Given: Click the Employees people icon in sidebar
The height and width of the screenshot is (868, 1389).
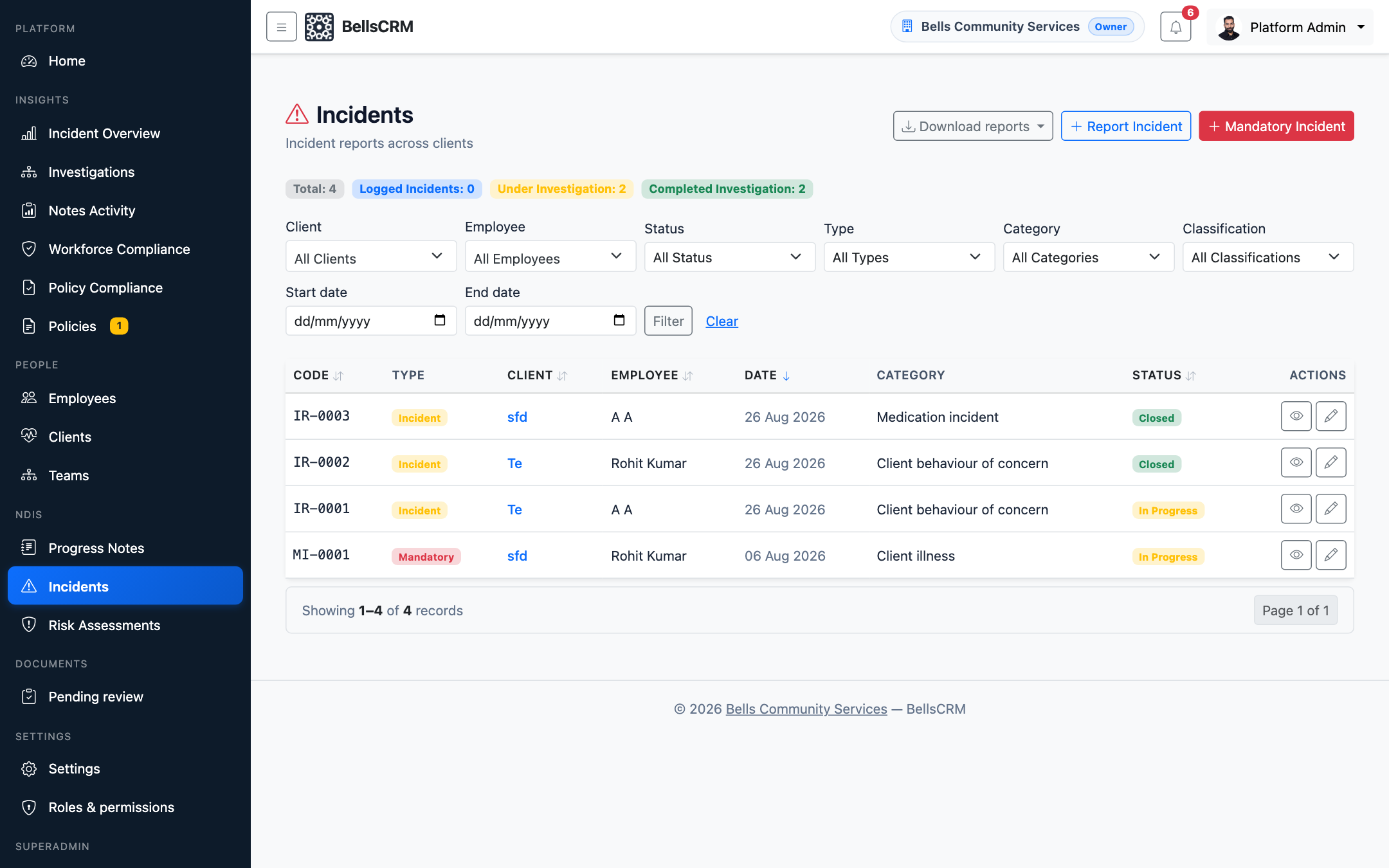Looking at the screenshot, I should pos(29,398).
